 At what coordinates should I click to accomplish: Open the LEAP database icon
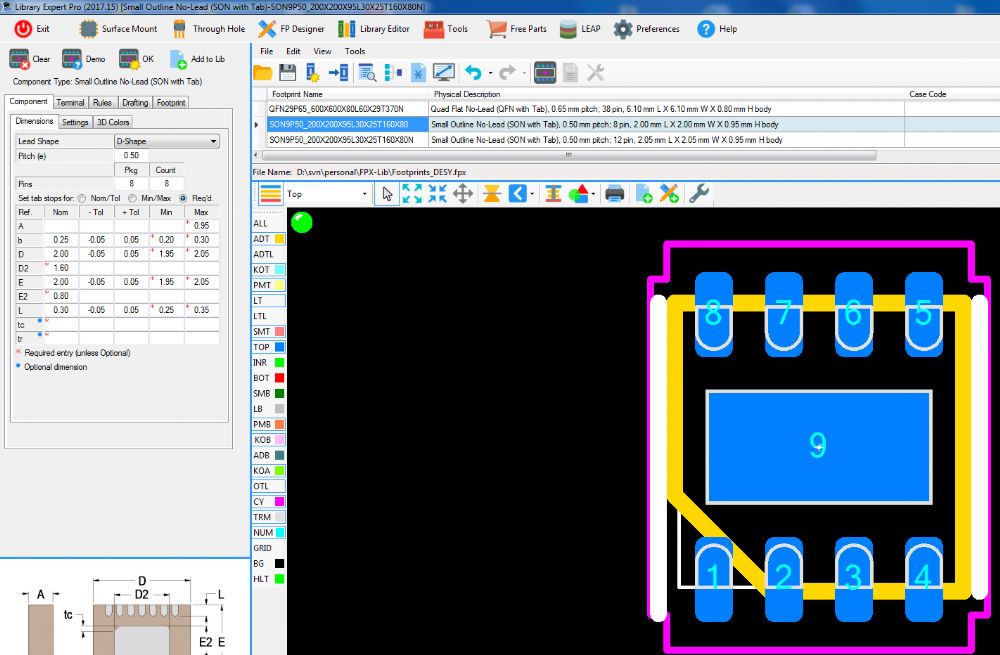click(x=568, y=29)
